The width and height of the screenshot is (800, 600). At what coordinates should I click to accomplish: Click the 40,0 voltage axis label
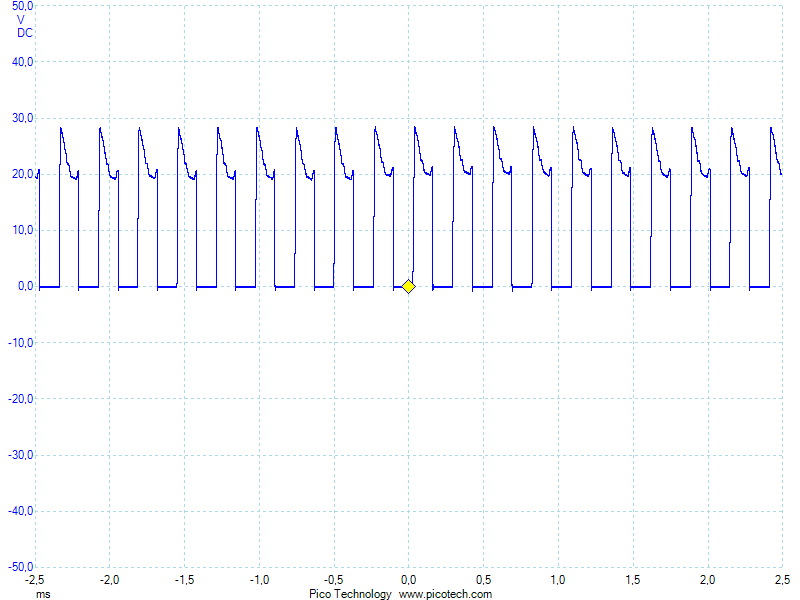22,62
